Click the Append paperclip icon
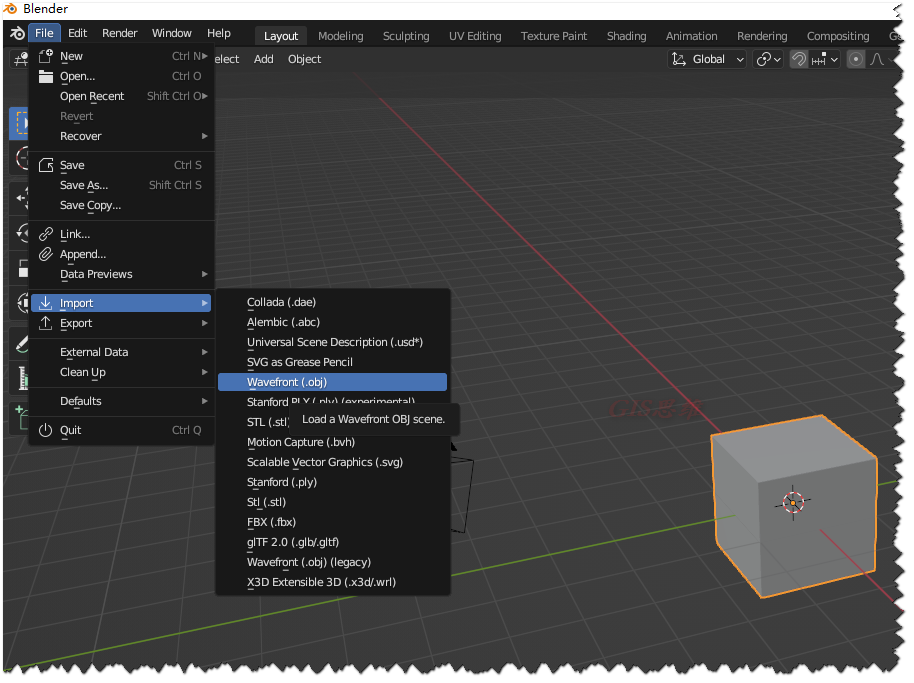 coord(45,255)
